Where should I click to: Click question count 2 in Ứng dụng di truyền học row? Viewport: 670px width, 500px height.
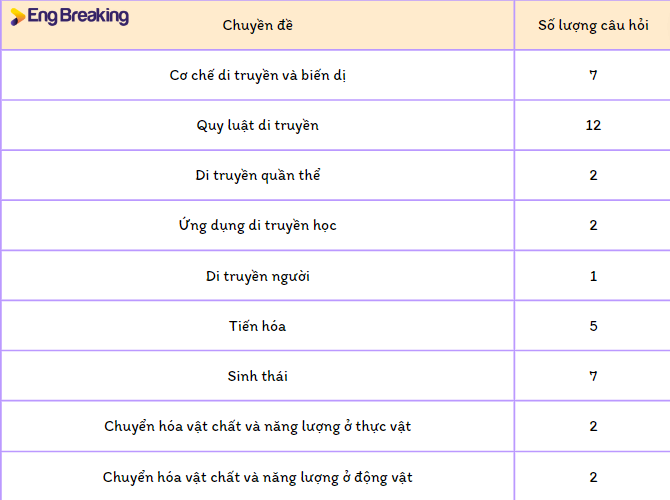click(593, 225)
